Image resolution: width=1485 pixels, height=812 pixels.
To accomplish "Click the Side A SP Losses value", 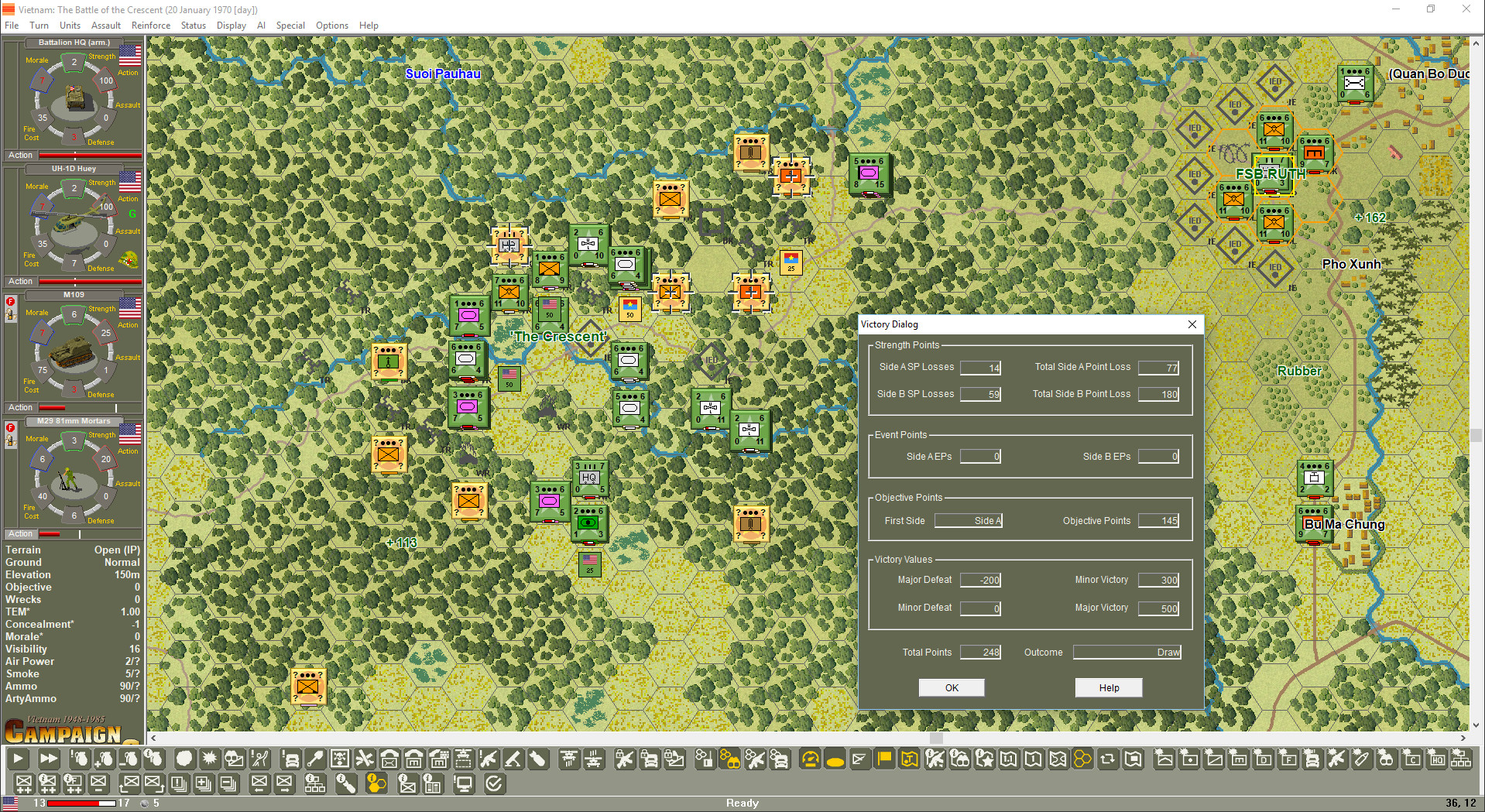I will 981,368.
